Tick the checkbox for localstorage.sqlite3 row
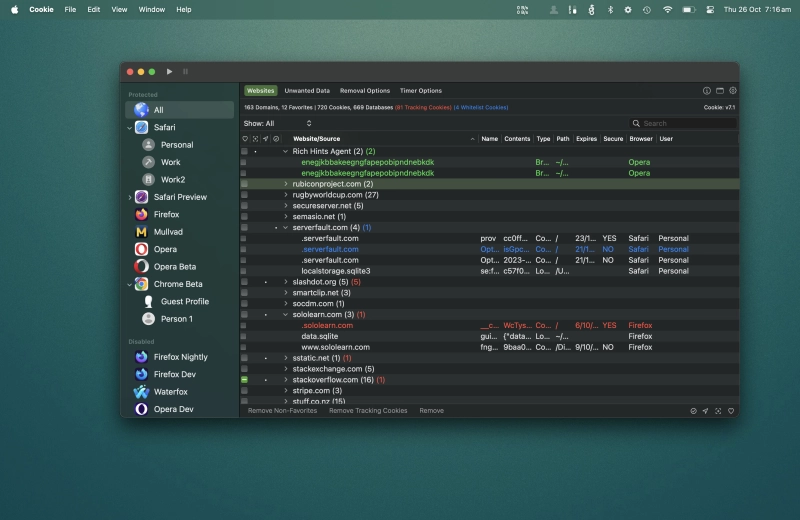The image size is (800, 520). pyautogui.click(x=243, y=271)
